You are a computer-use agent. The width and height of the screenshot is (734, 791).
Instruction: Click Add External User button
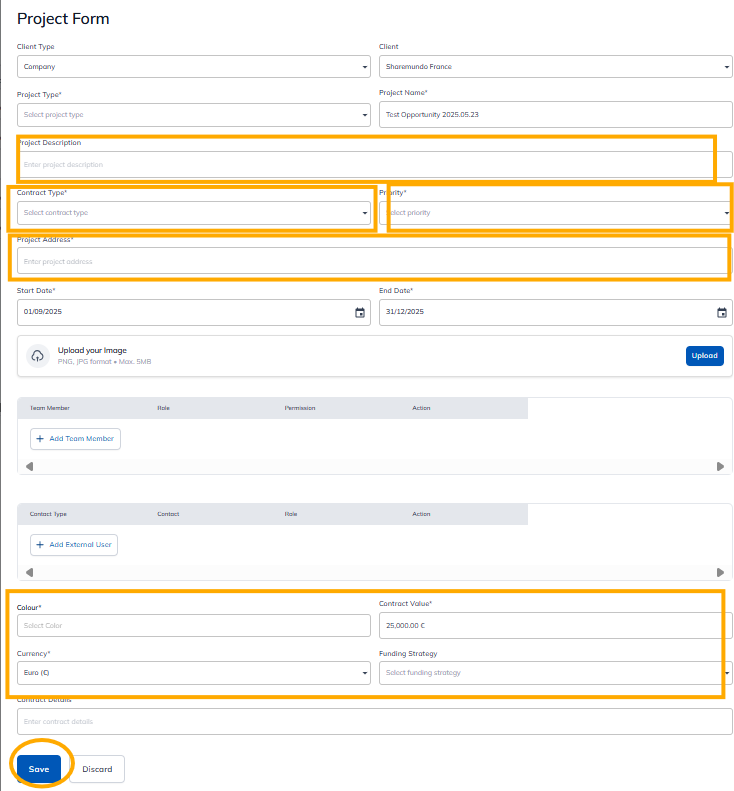[74, 545]
